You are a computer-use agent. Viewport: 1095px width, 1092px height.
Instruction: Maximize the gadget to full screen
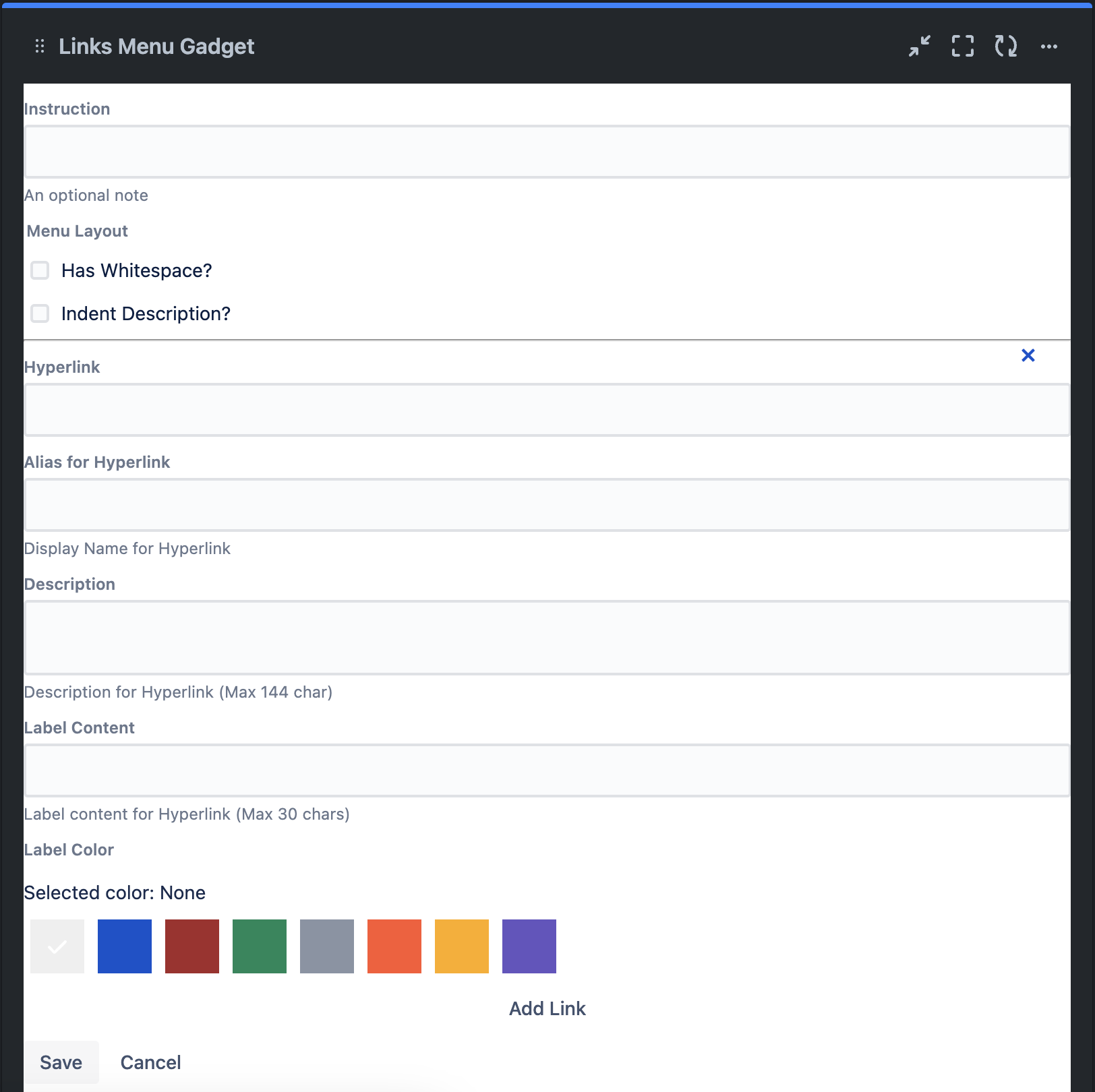[962, 46]
